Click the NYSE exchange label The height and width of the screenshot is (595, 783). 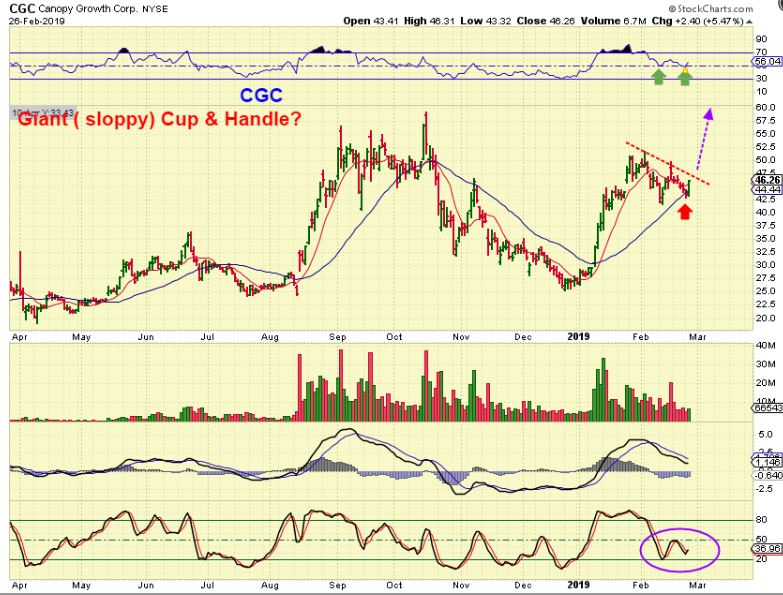click(x=155, y=9)
